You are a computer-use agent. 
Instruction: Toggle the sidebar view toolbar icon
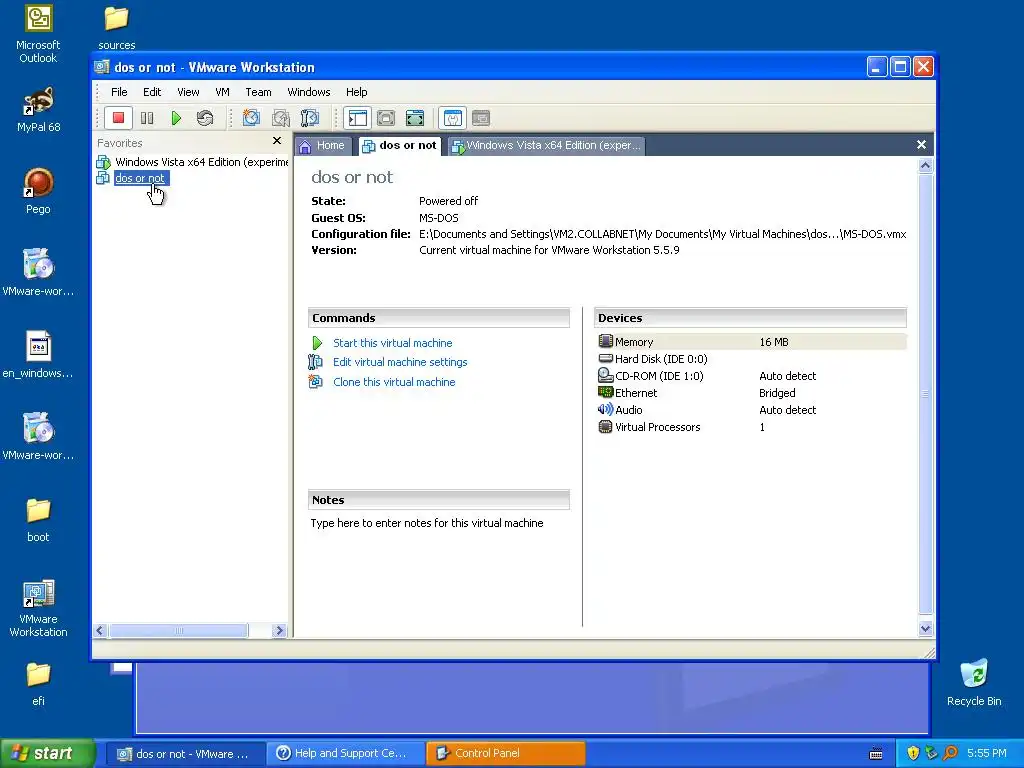[x=358, y=118]
